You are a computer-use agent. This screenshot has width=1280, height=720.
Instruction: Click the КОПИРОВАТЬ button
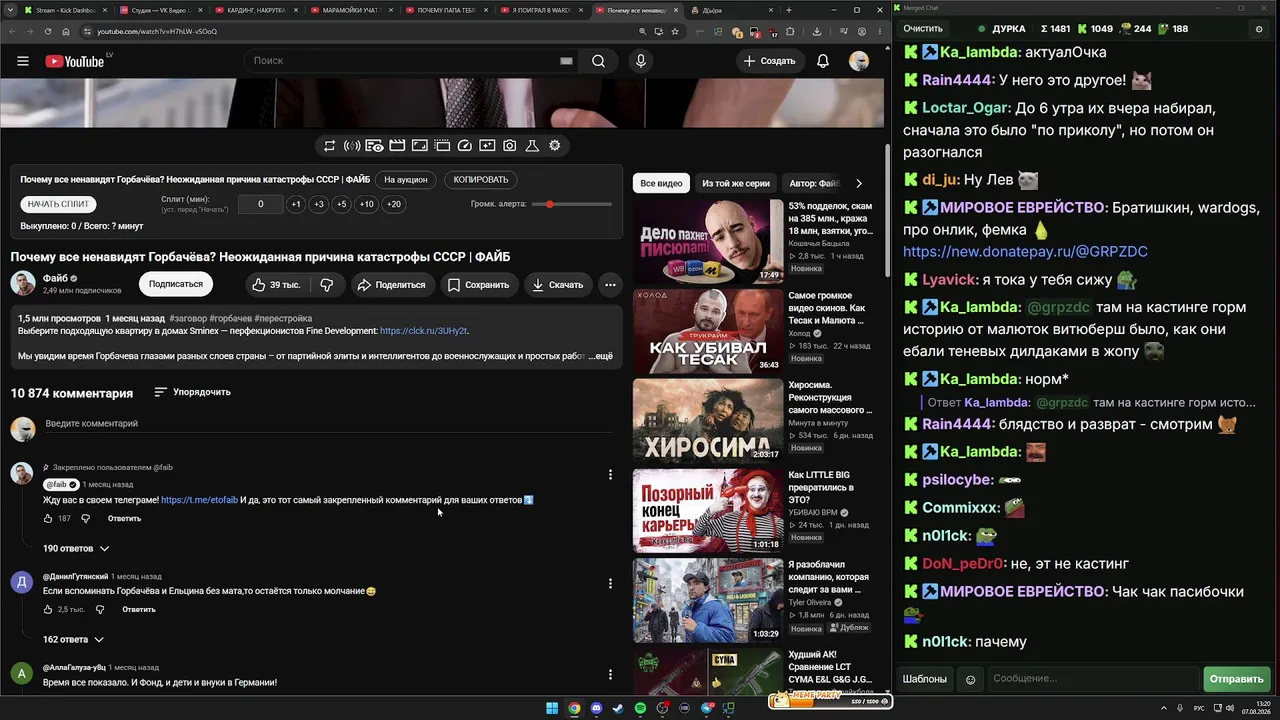coord(481,180)
